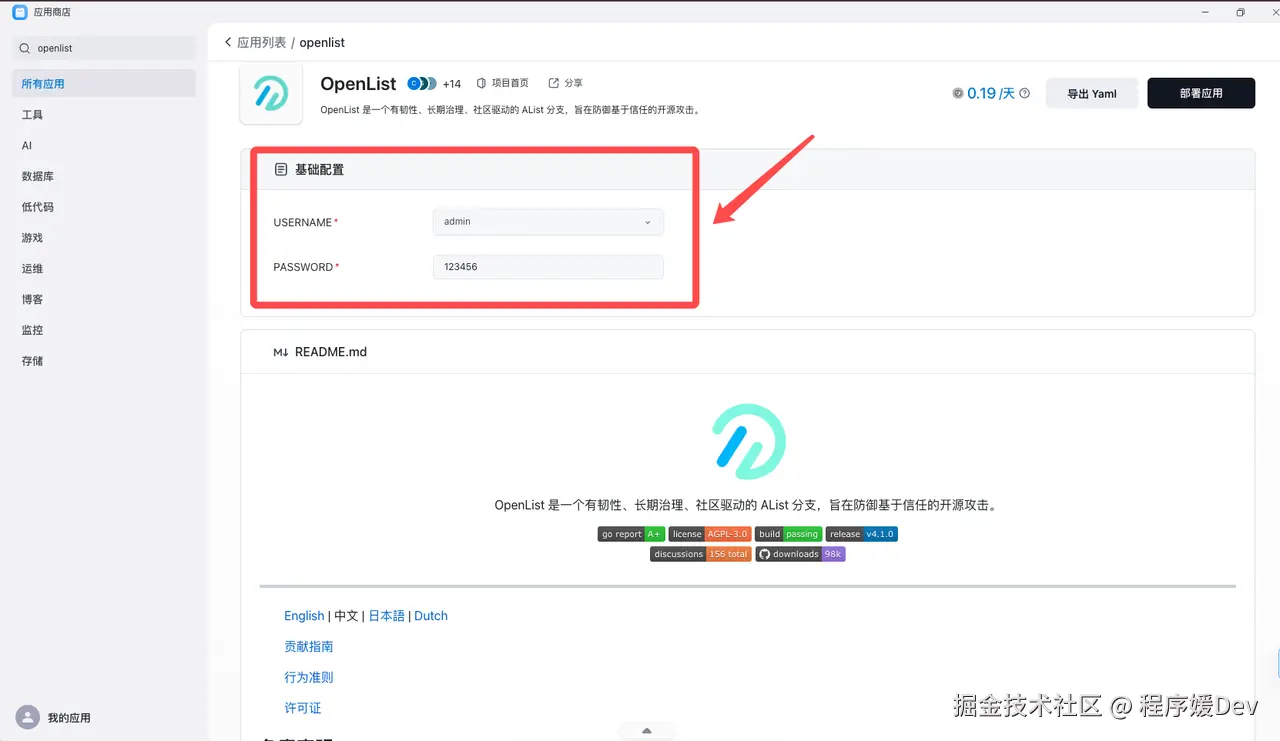Open the 贡献指南 link
Viewport: 1280px width, 741px height.
(x=309, y=647)
